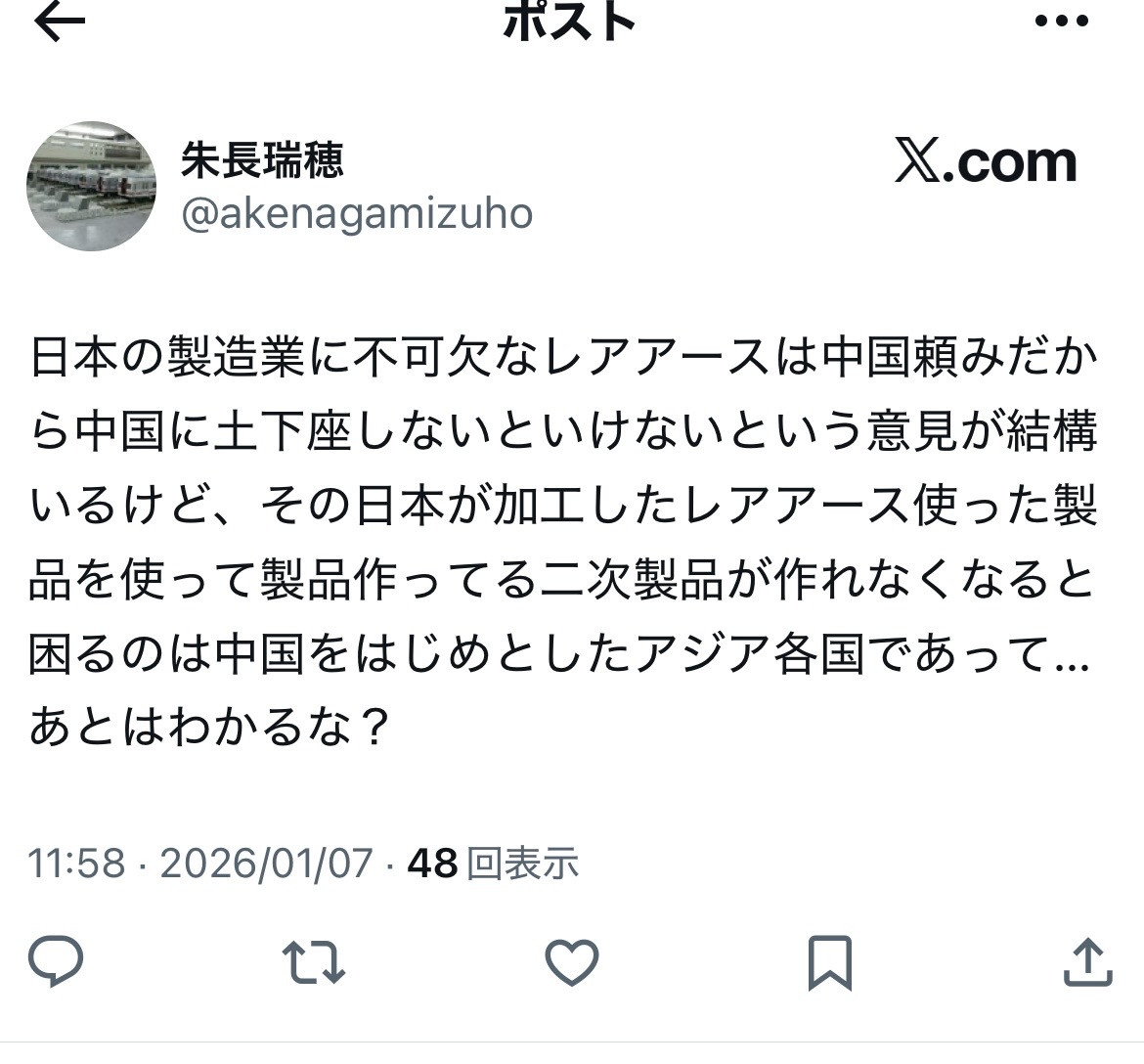1144x1064 pixels.
Task: Open the three-dot more options menu
Action: tap(1062, 22)
